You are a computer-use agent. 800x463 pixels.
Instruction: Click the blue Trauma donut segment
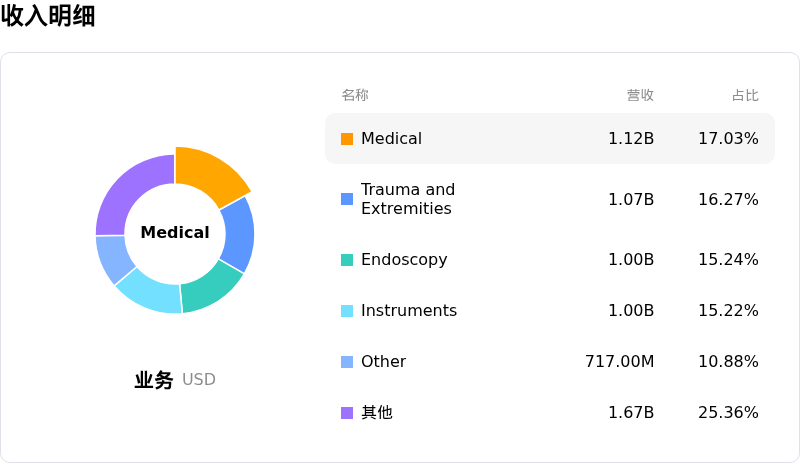(x=238, y=235)
